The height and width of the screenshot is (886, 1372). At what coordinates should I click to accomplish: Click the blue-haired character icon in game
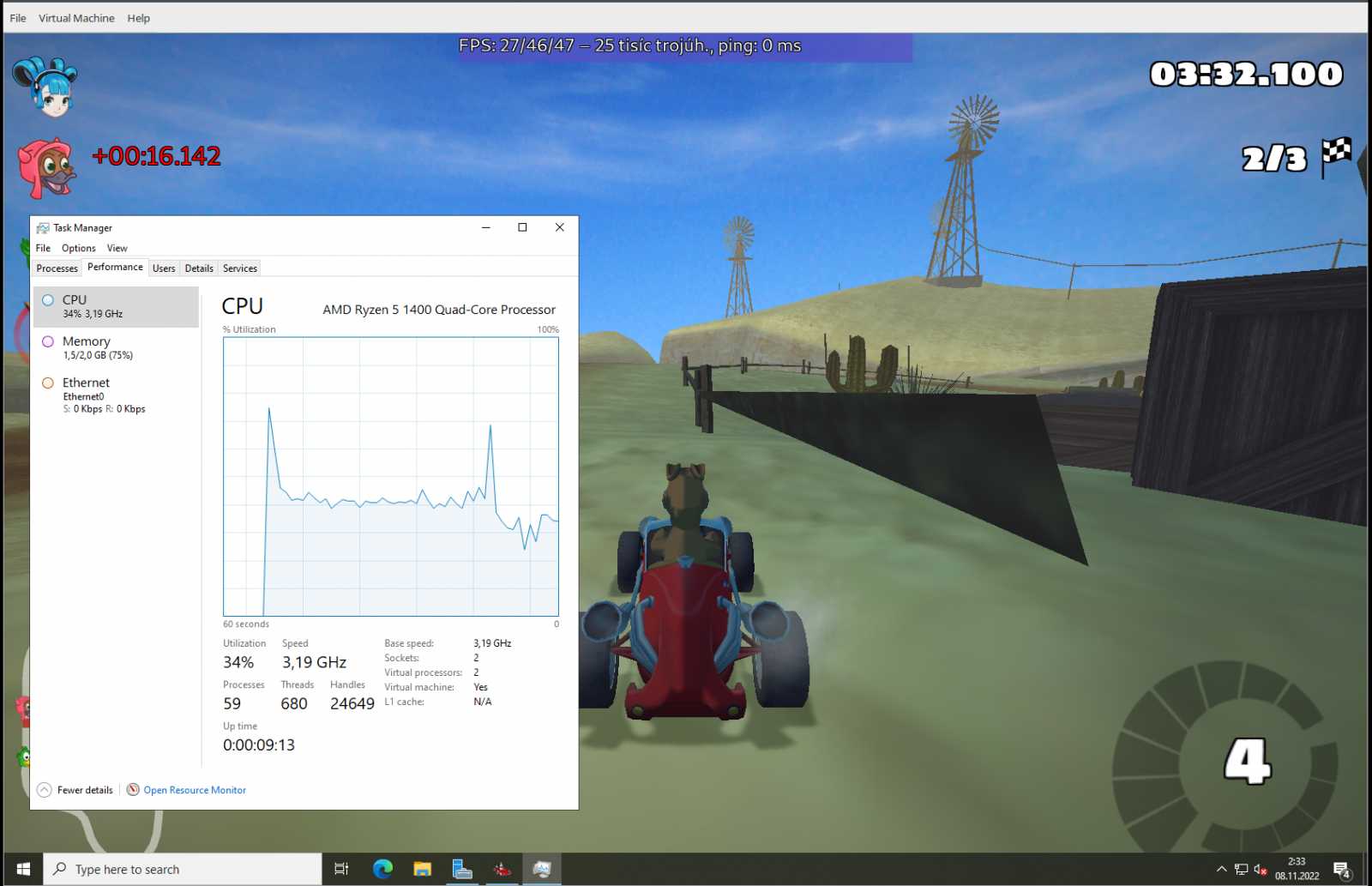coord(45,87)
